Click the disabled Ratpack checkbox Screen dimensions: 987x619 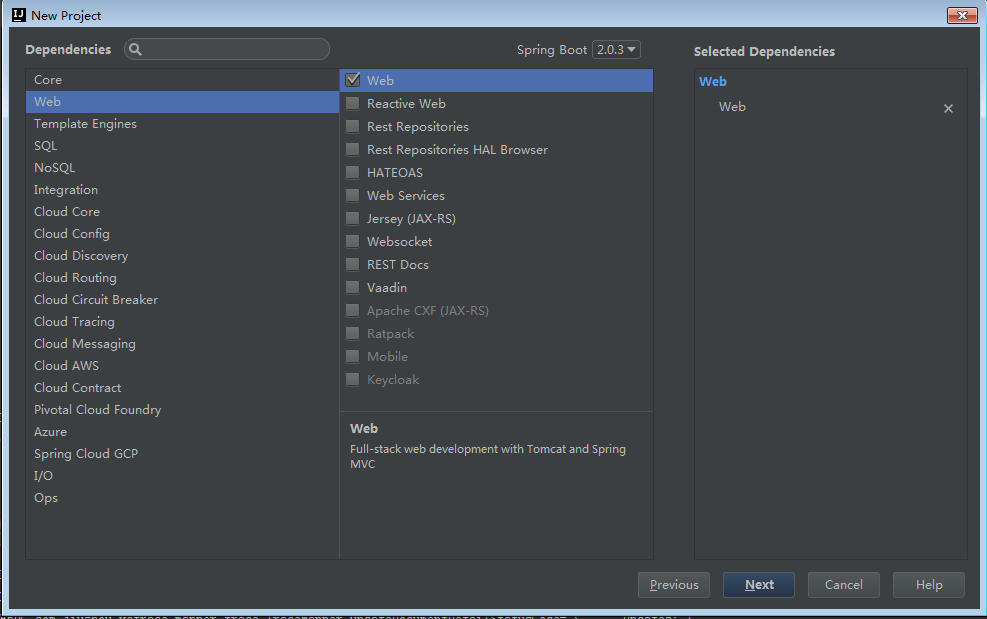coord(353,333)
